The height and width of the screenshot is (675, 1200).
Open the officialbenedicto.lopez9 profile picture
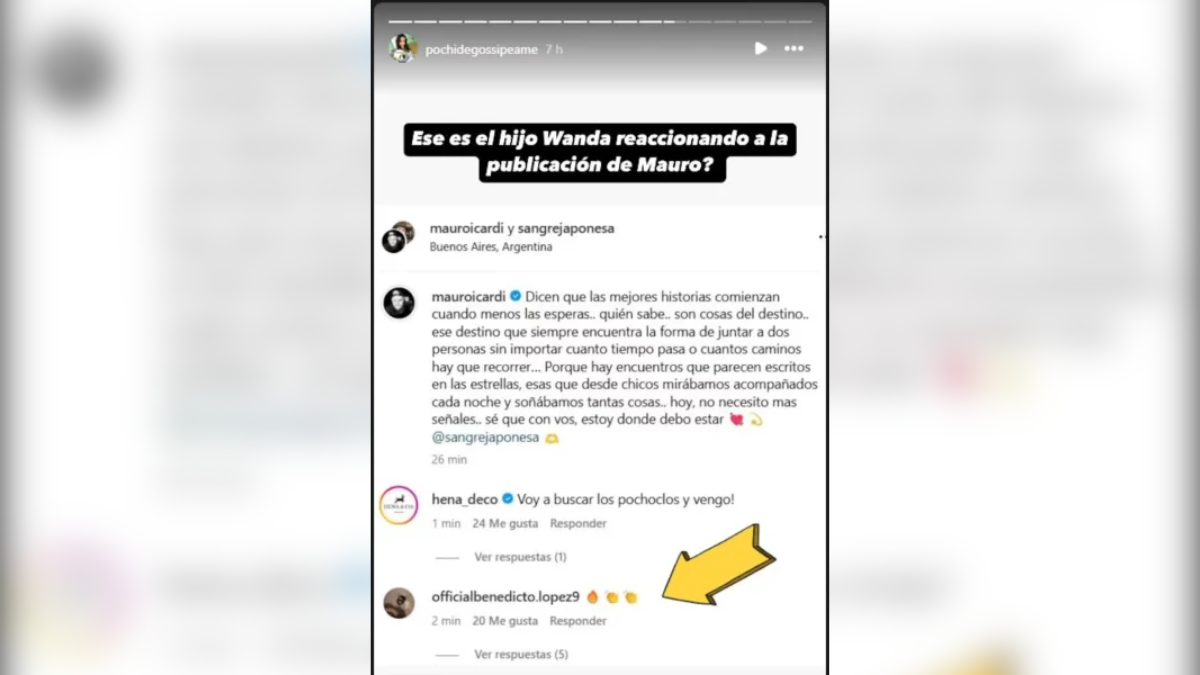pos(399,603)
